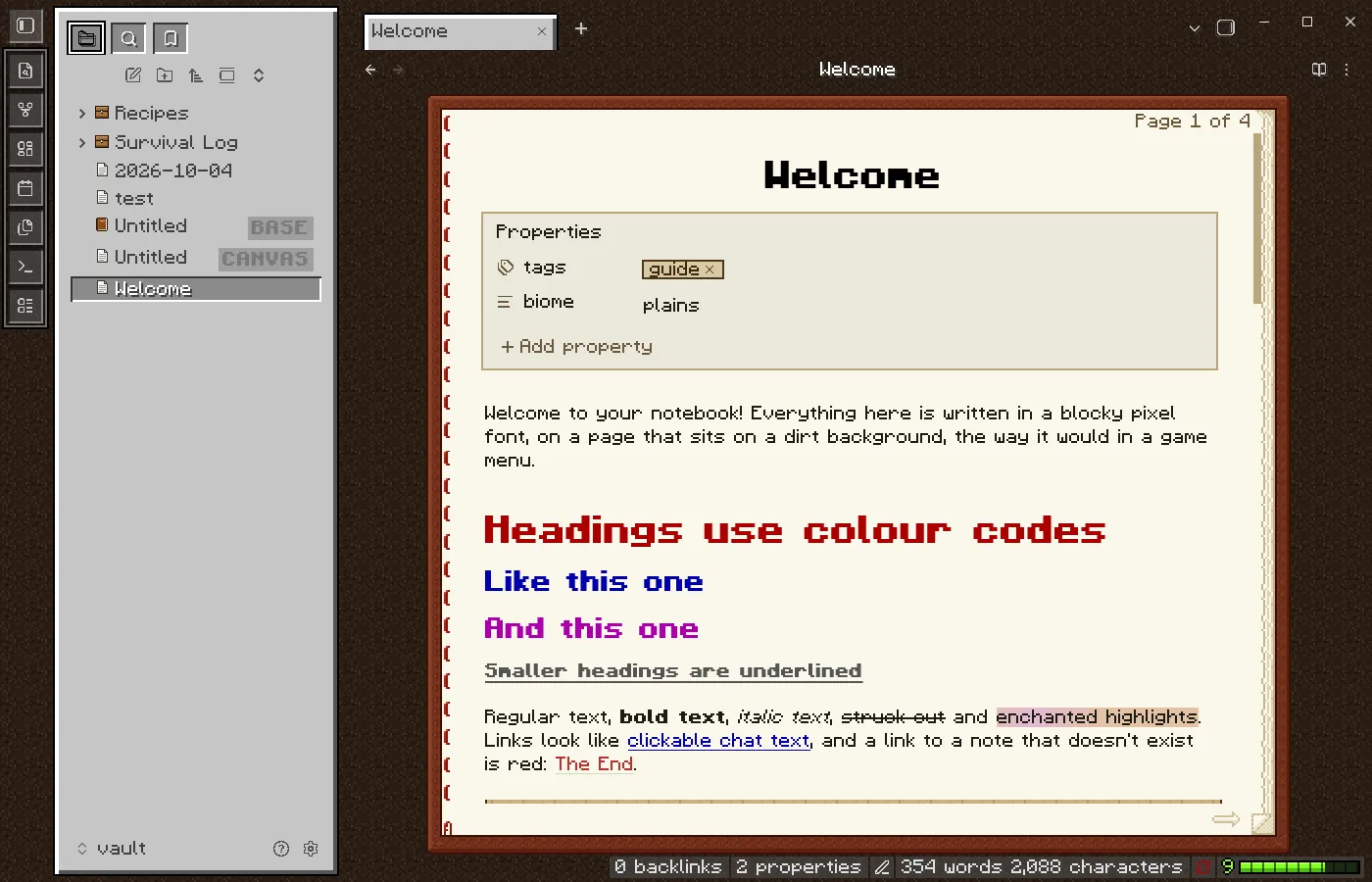Image resolution: width=1372 pixels, height=882 pixels.
Task: Switch to the bookmarks tab in sidebar
Action: [x=171, y=38]
